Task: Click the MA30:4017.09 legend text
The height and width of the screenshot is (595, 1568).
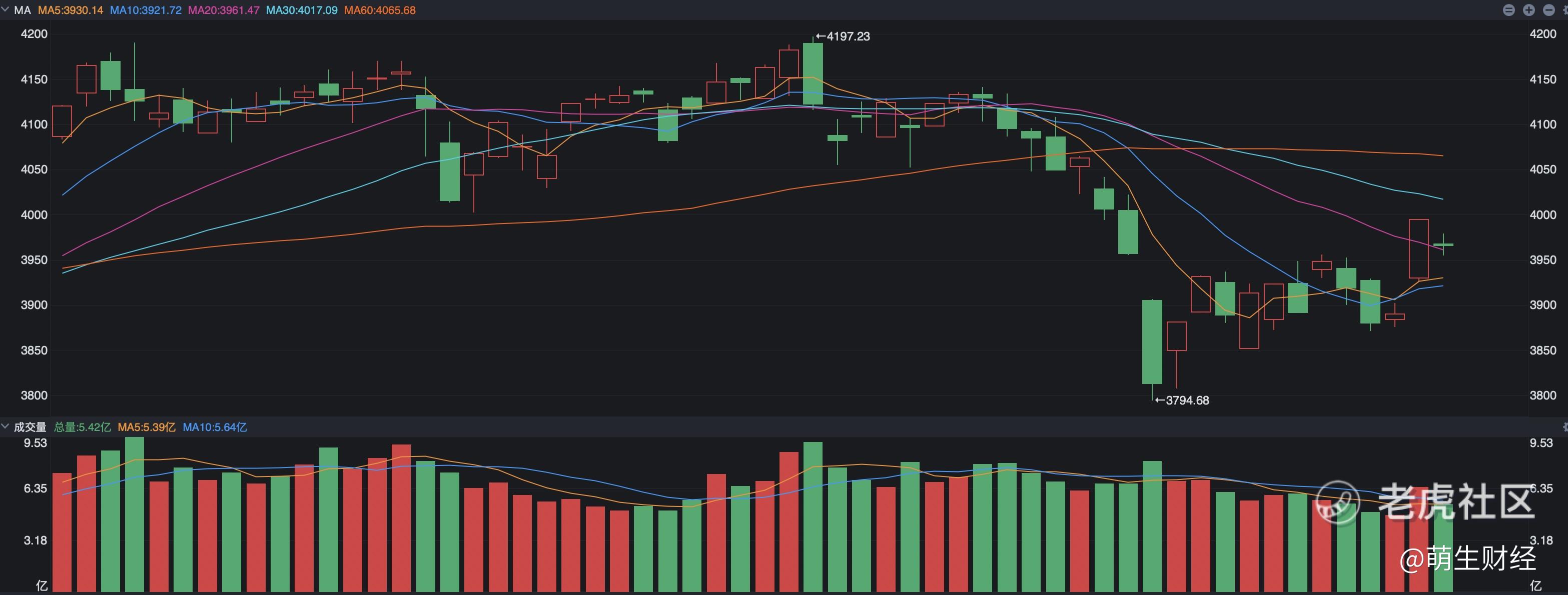Action: 301,10
